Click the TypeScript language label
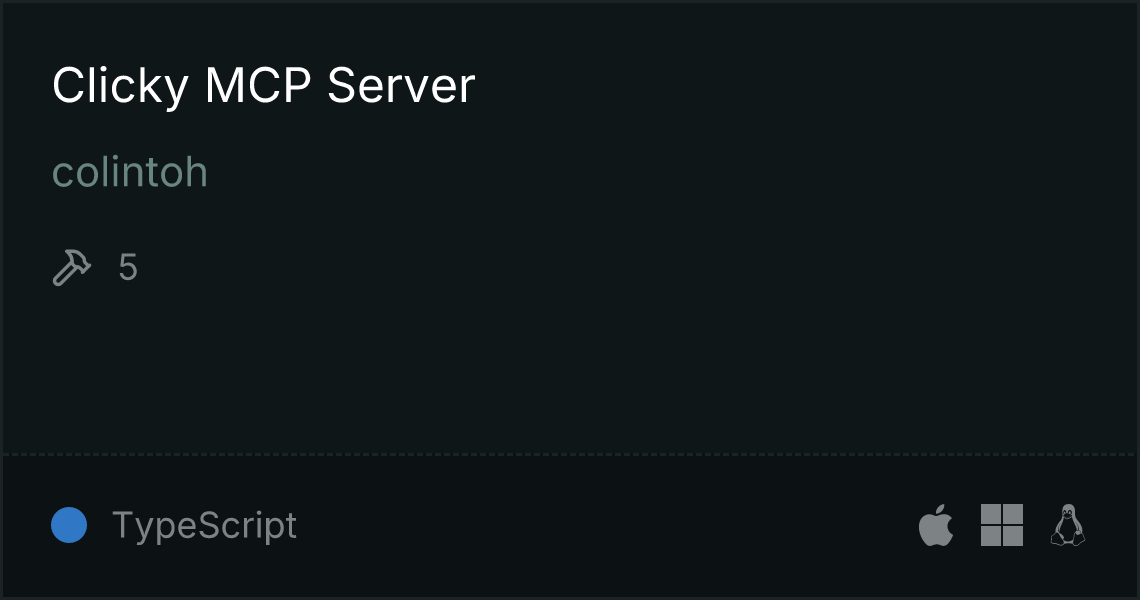The height and width of the screenshot is (600, 1140). (x=204, y=525)
